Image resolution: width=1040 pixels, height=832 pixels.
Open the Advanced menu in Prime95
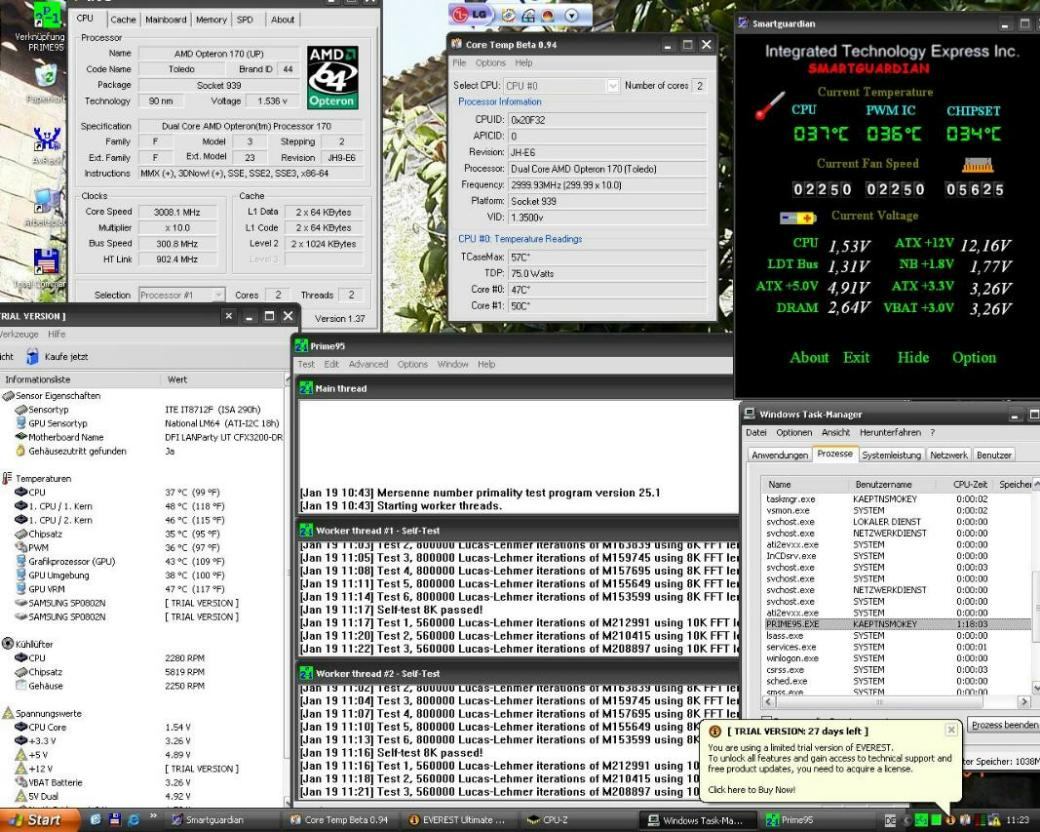pyautogui.click(x=368, y=364)
